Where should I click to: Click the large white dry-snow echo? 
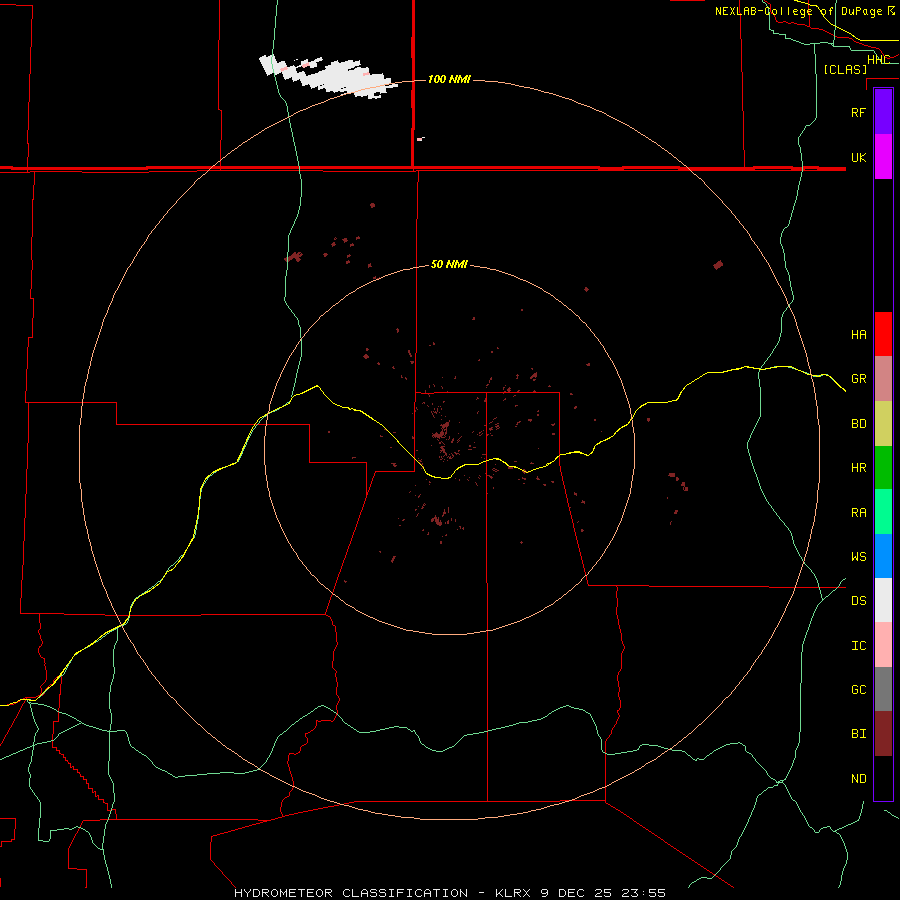pyautogui.click(x=328, y=76)
